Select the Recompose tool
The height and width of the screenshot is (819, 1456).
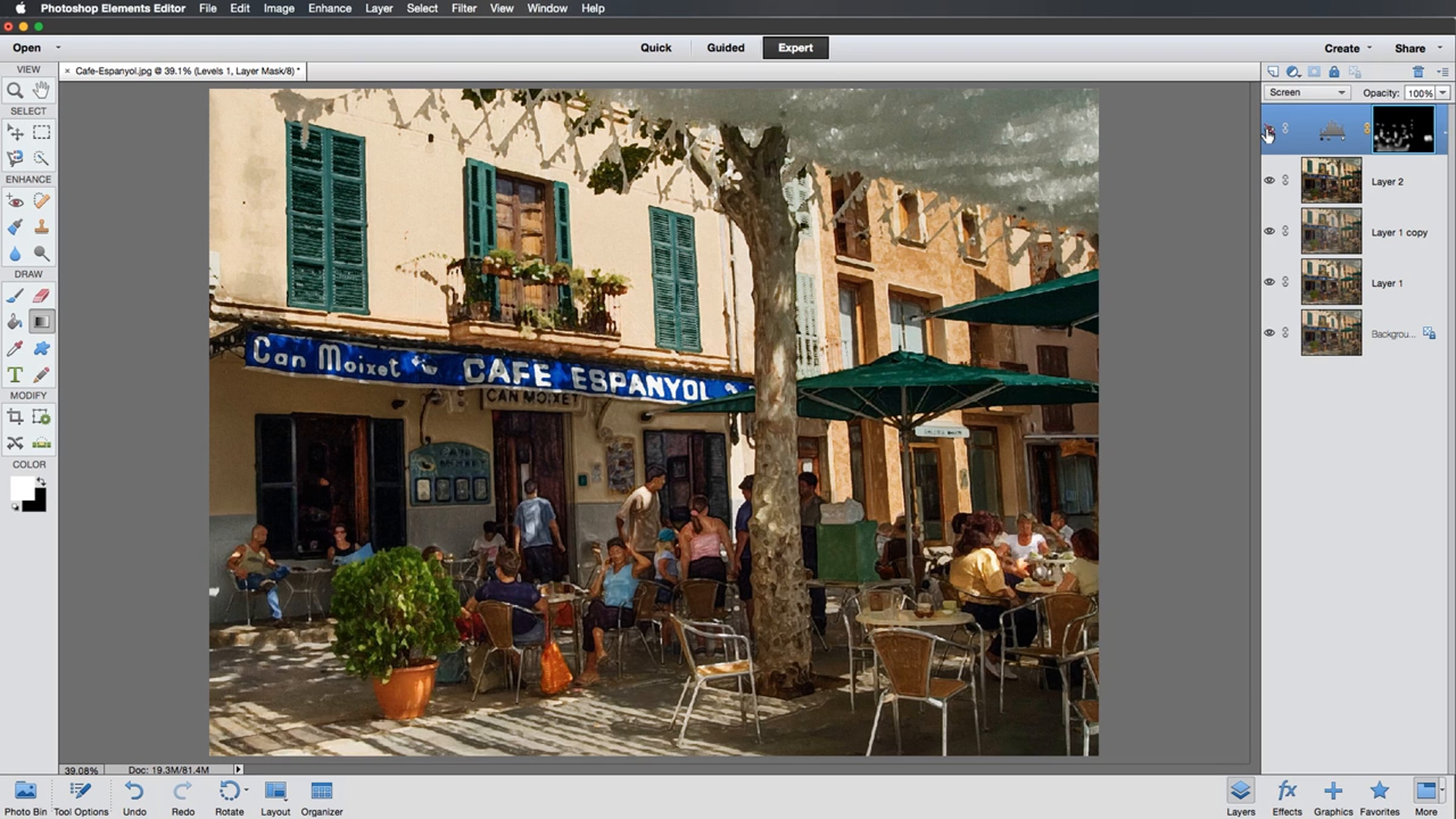[41, 417]
